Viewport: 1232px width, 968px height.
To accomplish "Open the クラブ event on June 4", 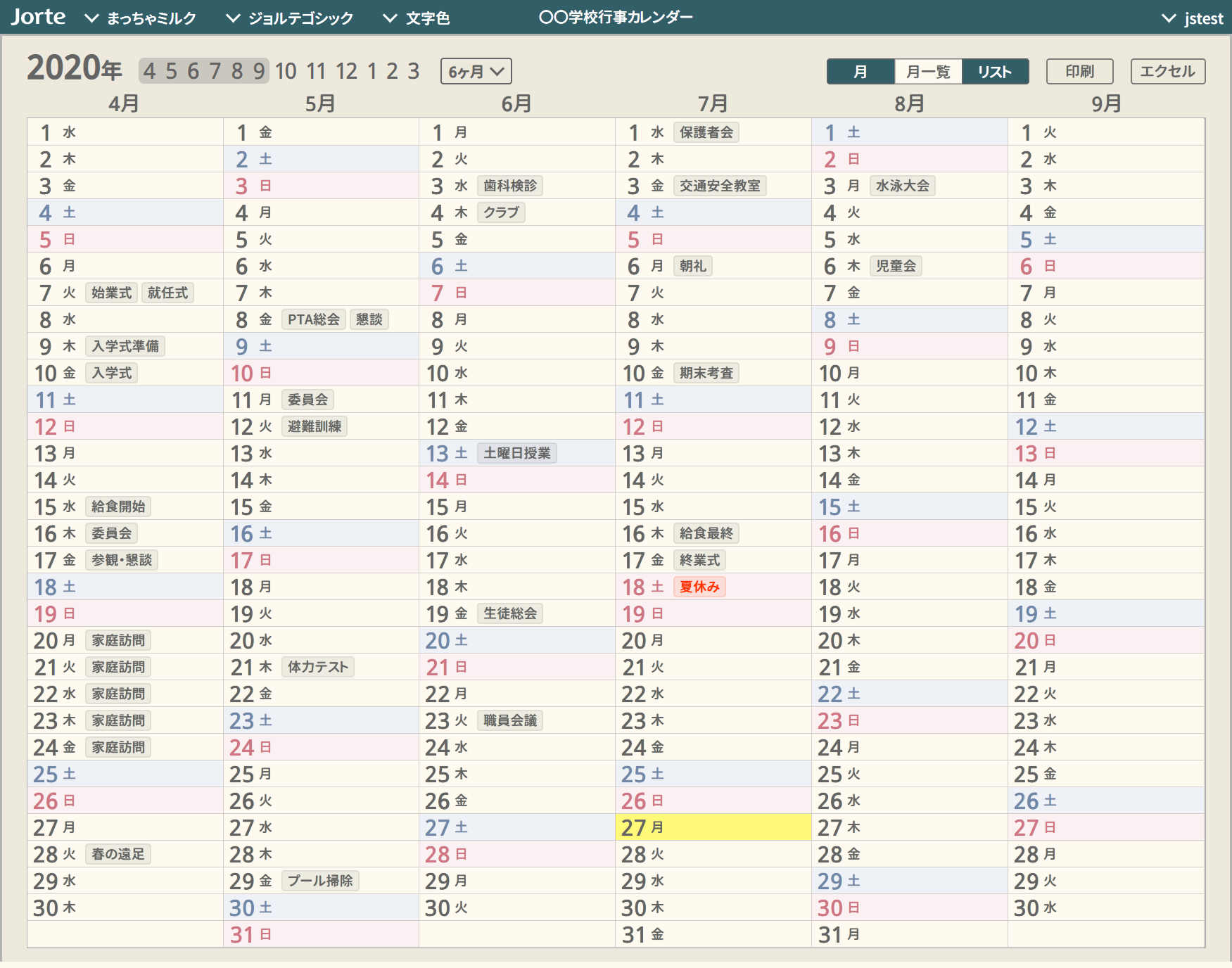I will pos(501,212).
